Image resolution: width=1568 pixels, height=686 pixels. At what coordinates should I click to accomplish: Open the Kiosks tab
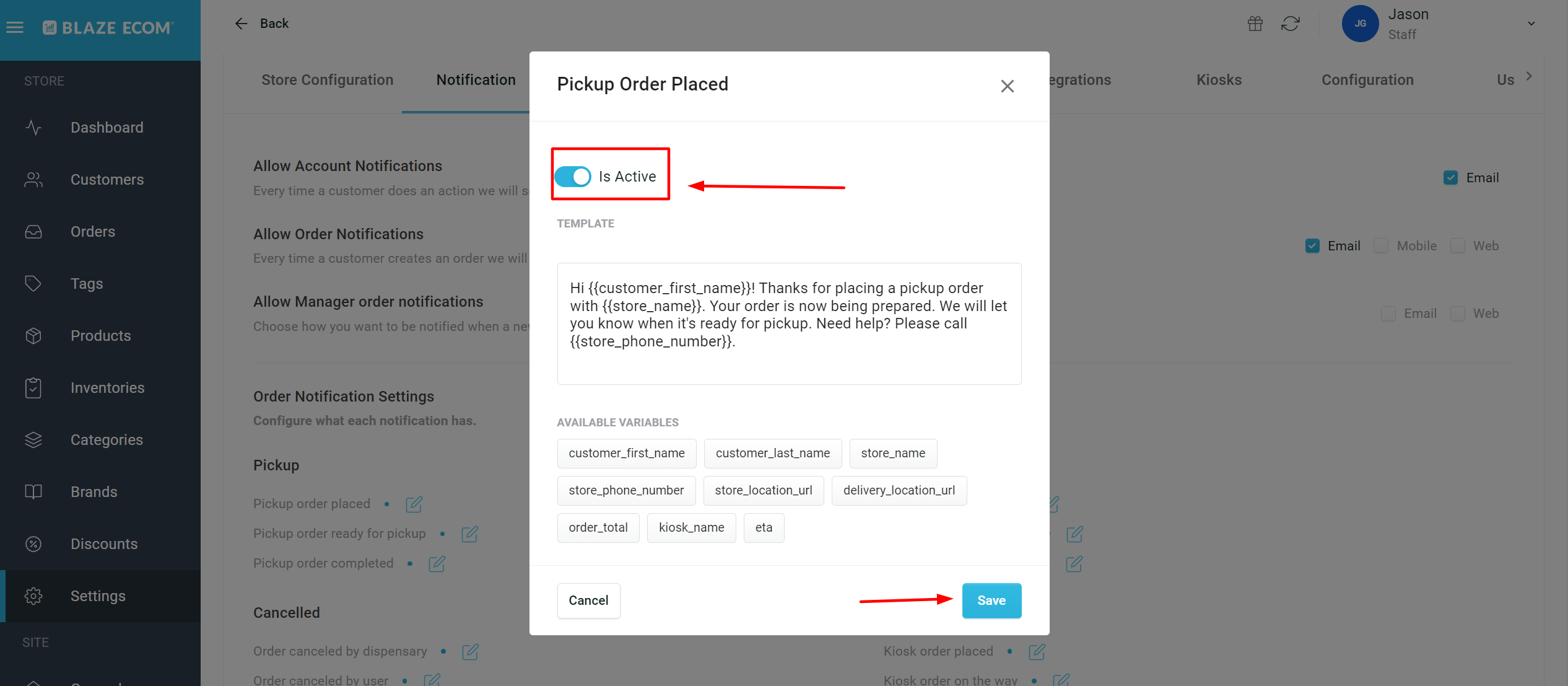pyautogui.click(x=1219, y=80)
